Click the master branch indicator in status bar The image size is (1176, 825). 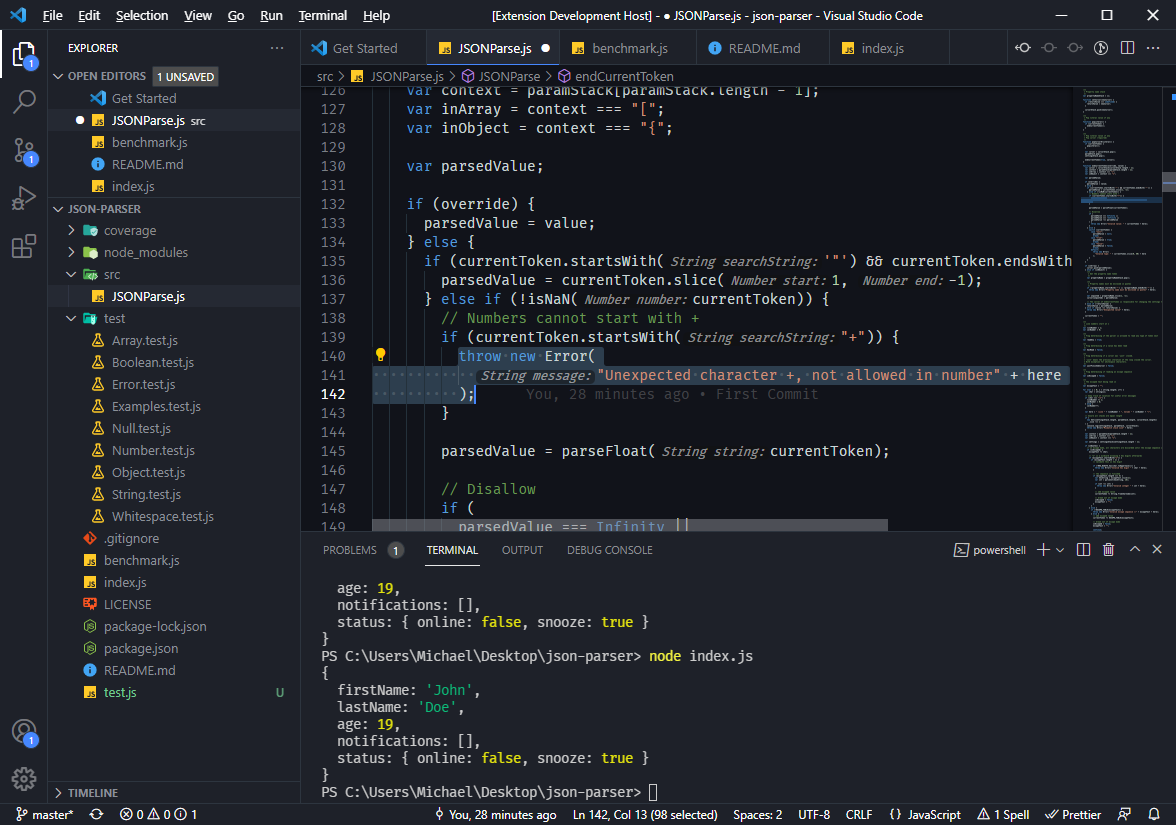(x=45, y=814)
